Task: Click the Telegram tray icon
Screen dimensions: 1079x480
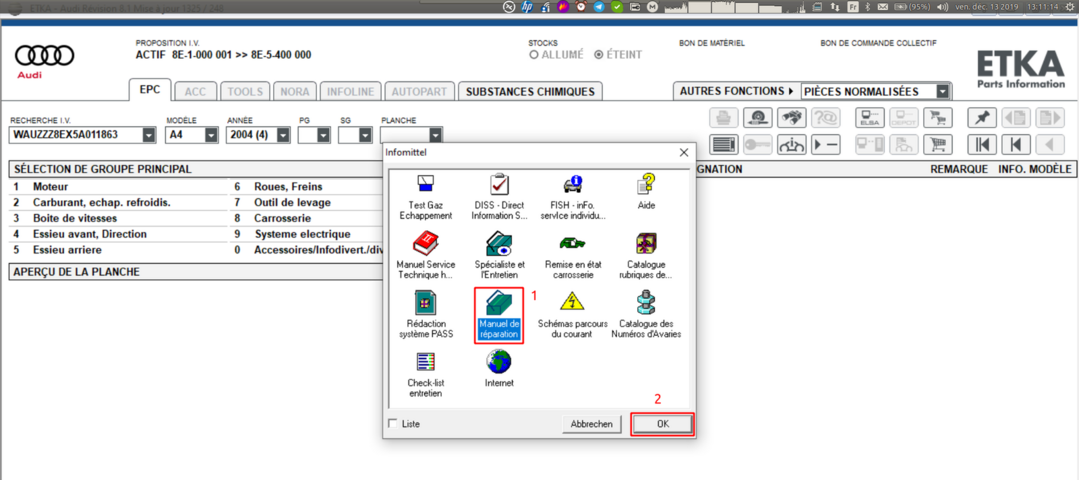Action: pos(599,6)
